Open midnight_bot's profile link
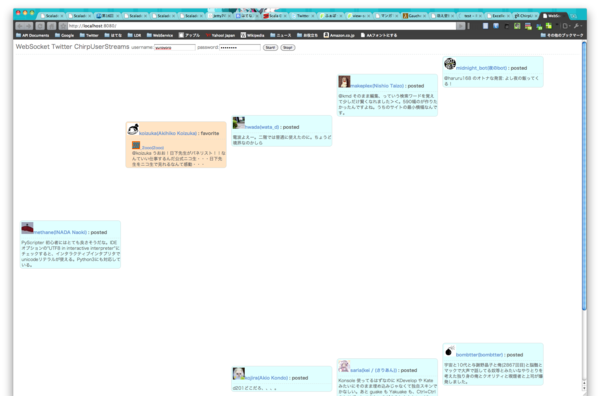This screenshot has width=600, height=396. (x=481, y=68)
